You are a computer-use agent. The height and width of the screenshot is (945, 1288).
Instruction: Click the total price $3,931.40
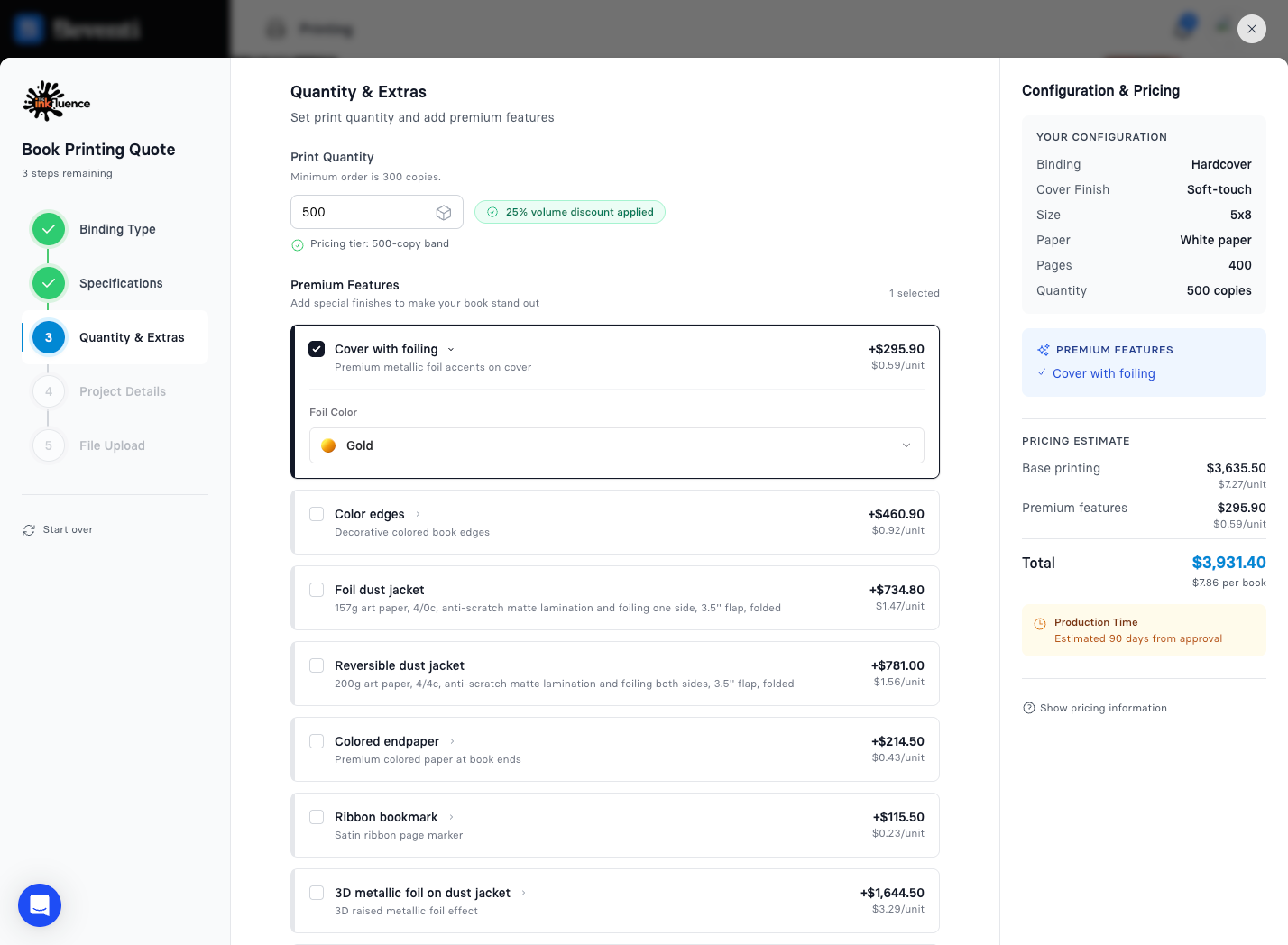pyautogui.click(x=1228, y=563)
